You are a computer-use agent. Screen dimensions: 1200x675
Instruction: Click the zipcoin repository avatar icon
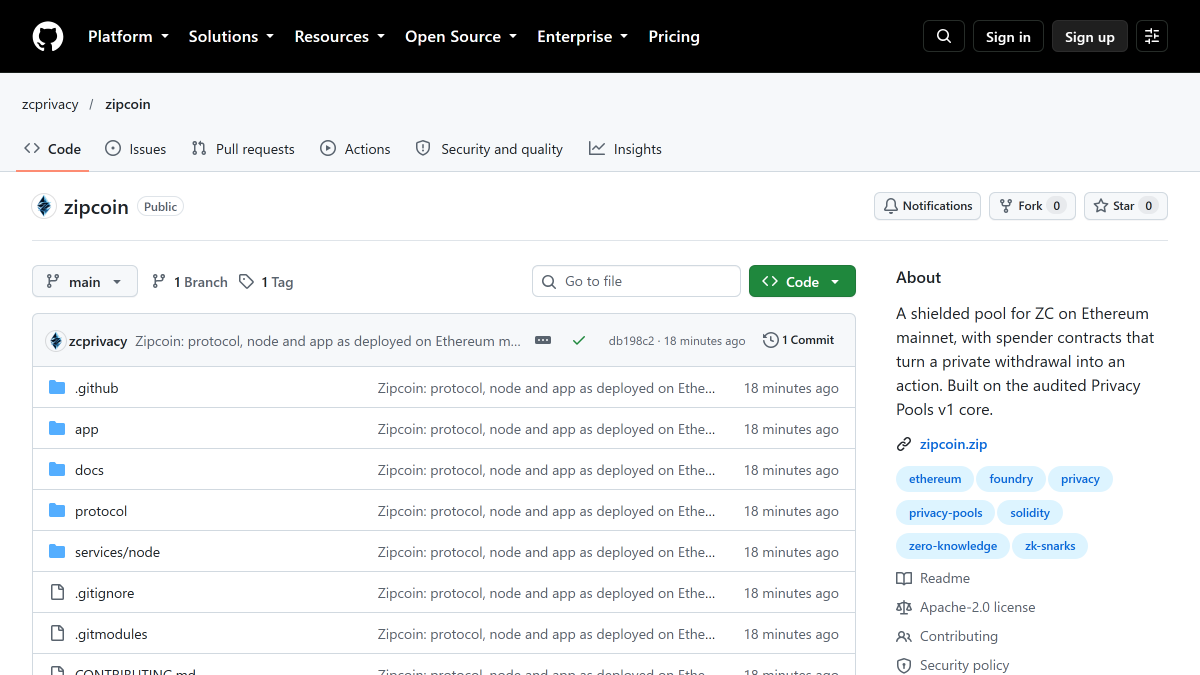(44, 206)
